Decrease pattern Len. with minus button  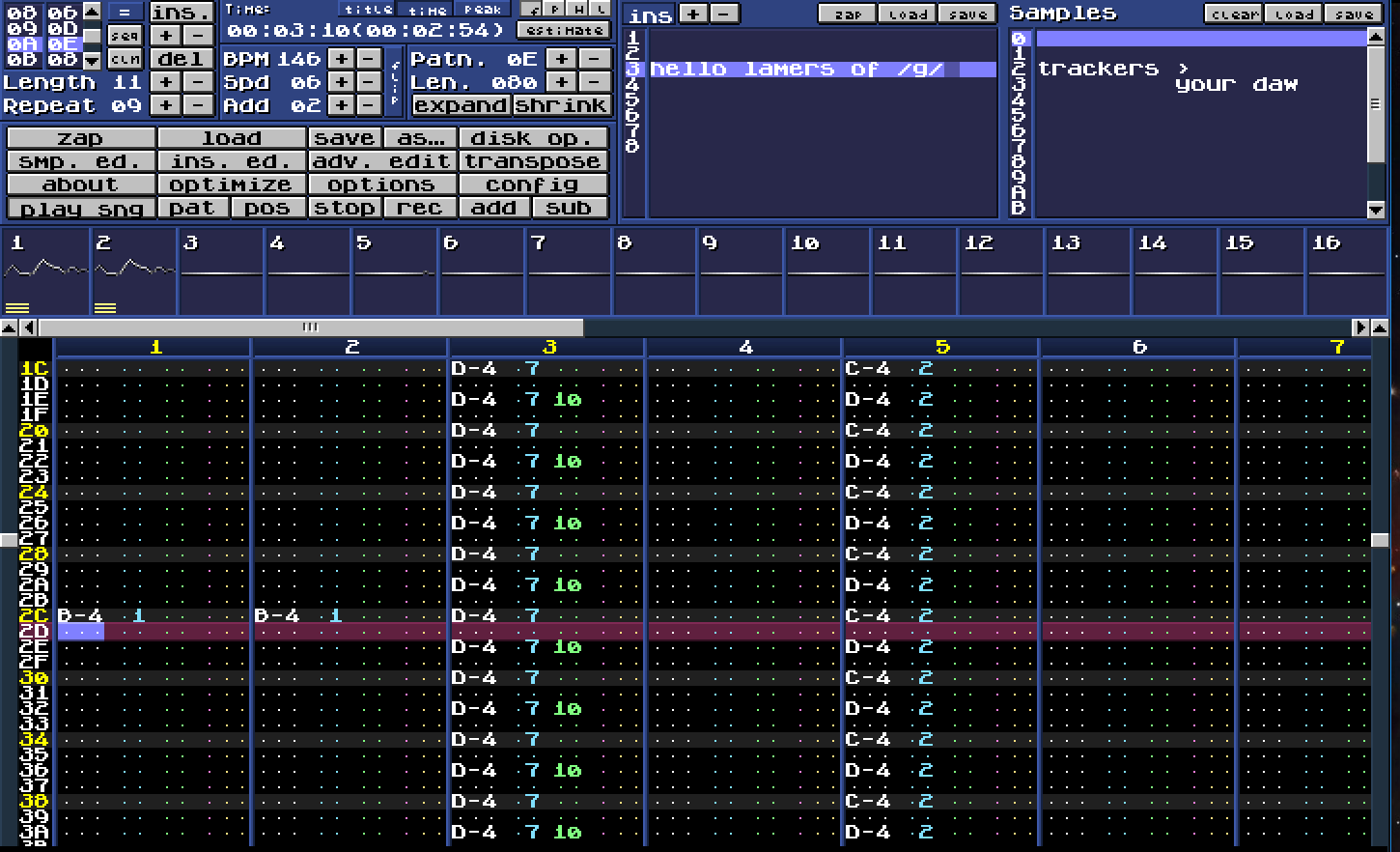tap(596, 82)
